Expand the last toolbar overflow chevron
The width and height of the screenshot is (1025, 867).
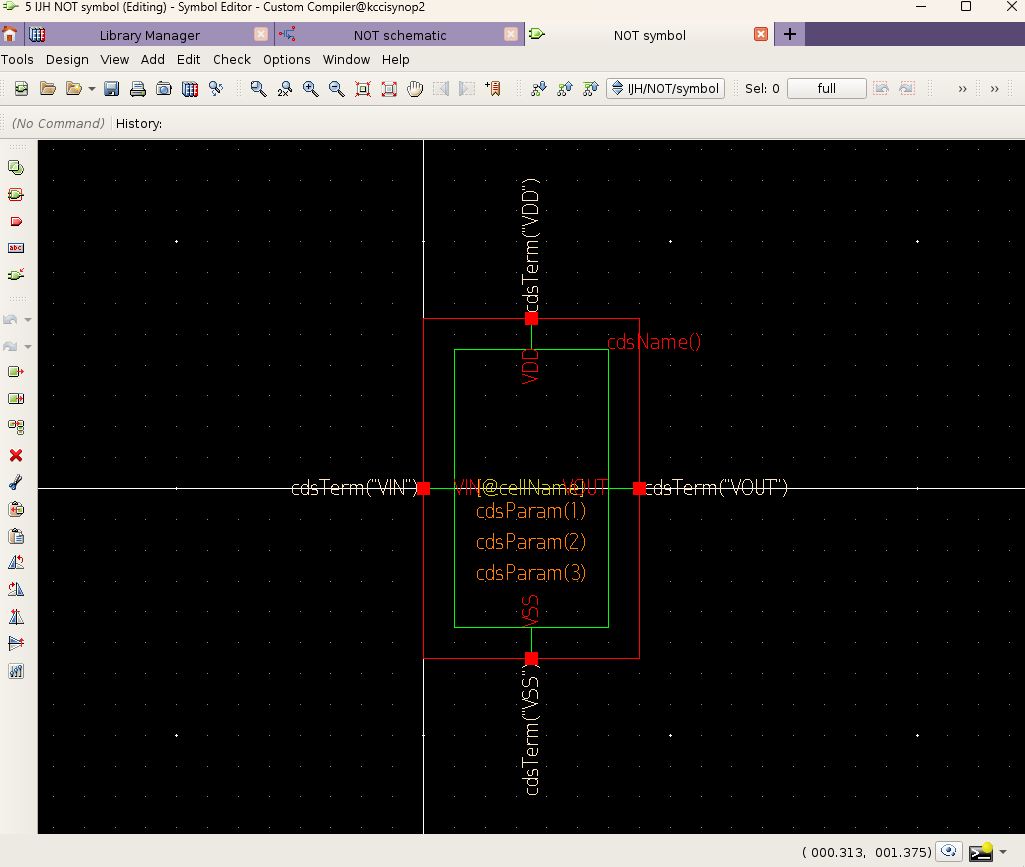(x=994, y=89)
